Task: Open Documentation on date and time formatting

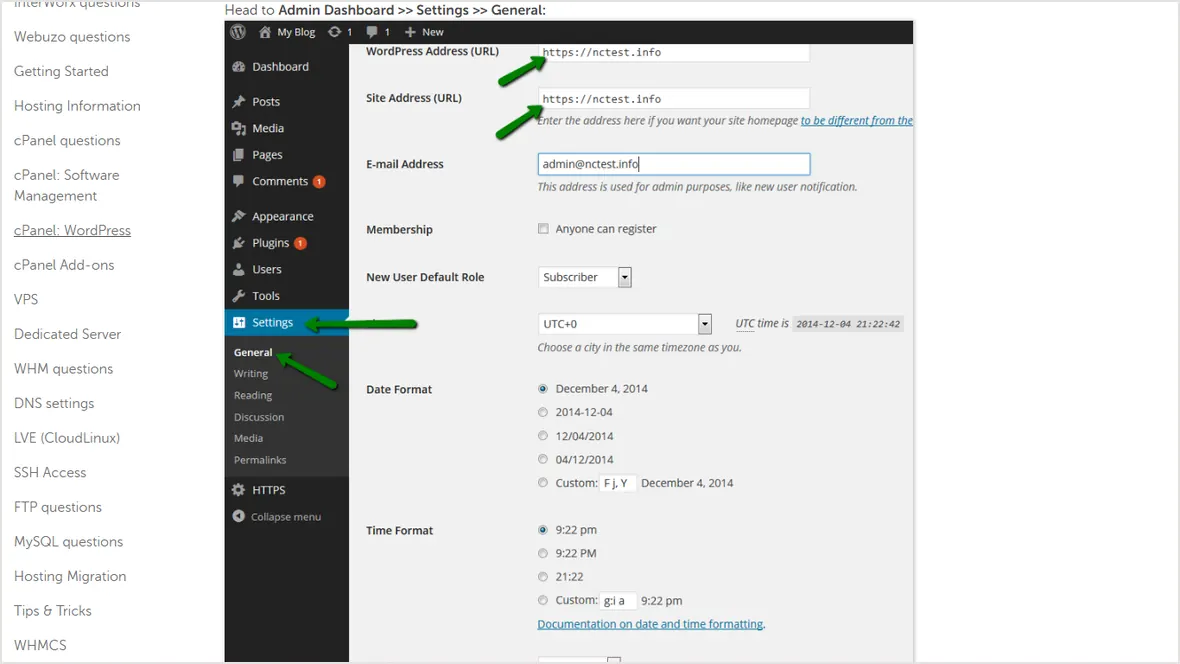Action: [650, 624]
